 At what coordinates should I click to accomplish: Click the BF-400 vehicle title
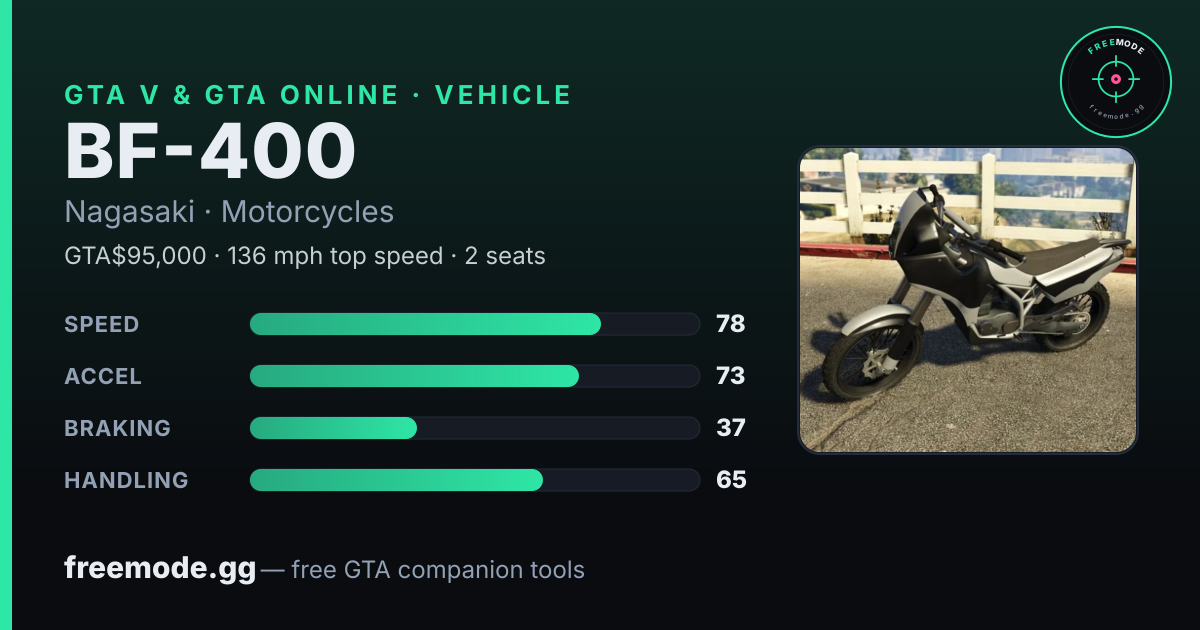click(x=210, y=151)
